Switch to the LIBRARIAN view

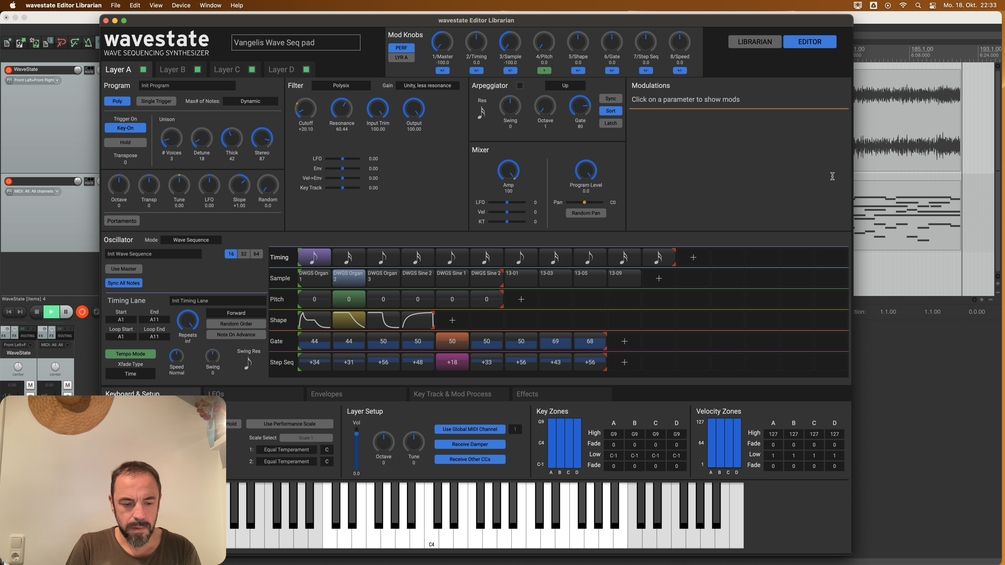[754, 42]
